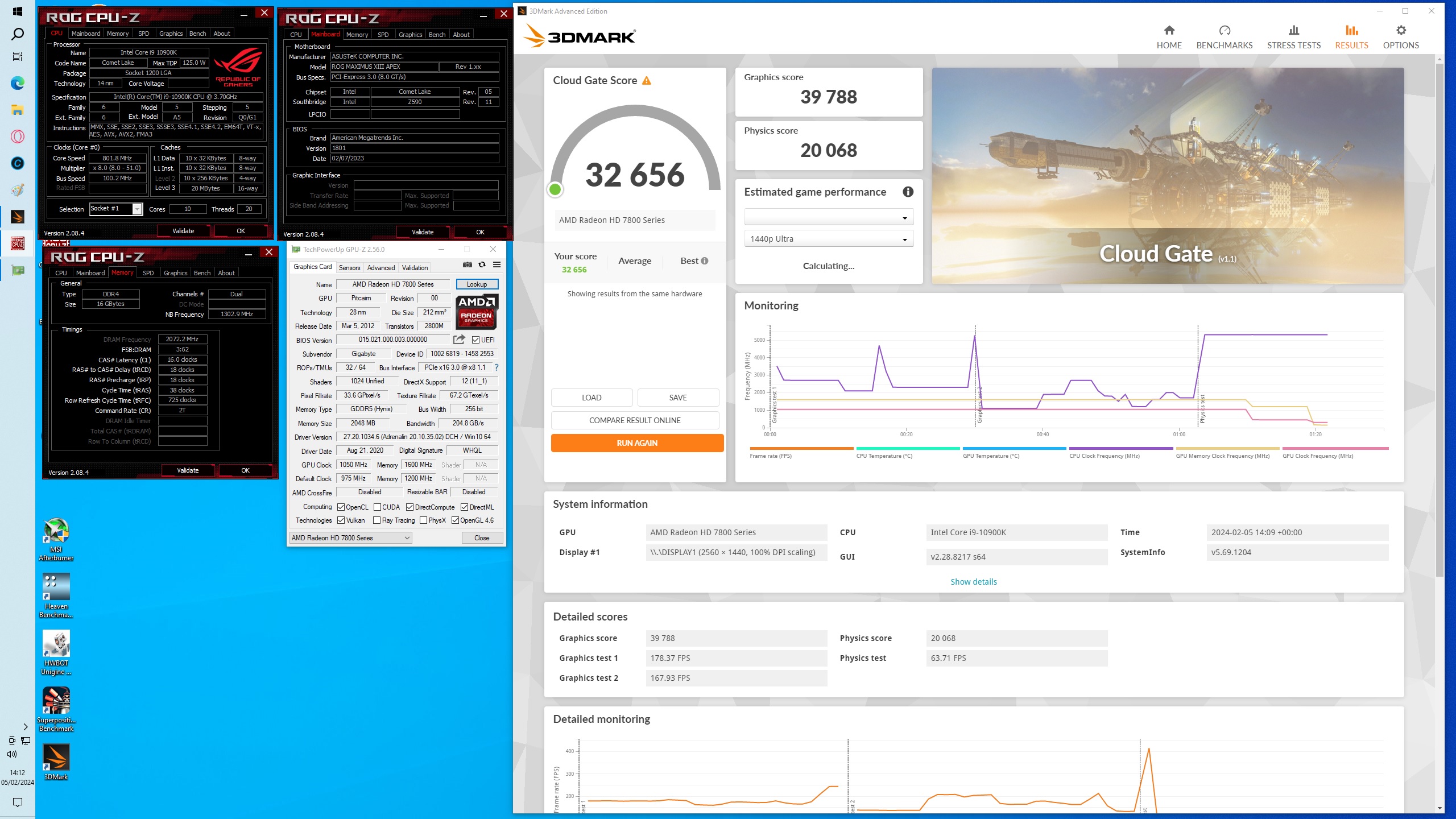Toggle the PhysX checkbox
The width and height of the screenshot is (1456, 819).
pos(423,520)
